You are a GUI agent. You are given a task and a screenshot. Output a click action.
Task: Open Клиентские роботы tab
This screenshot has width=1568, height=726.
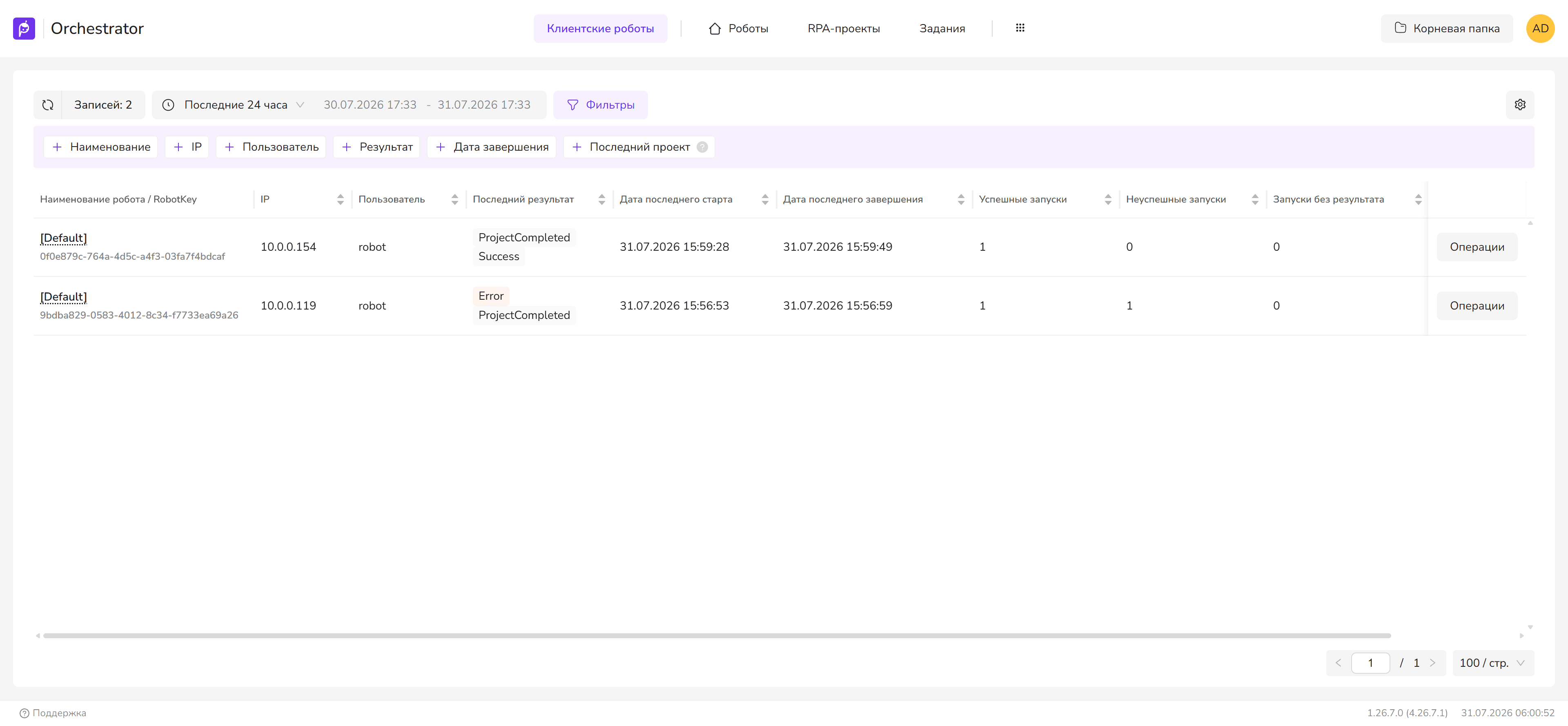coord(600,29)
